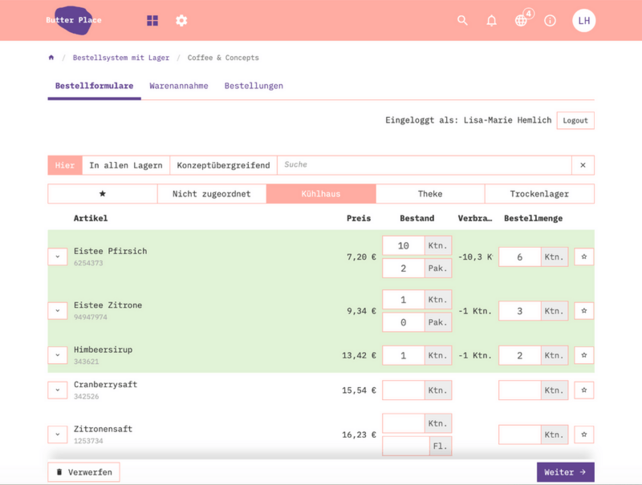Open the LH user avatar

point(583,20)
